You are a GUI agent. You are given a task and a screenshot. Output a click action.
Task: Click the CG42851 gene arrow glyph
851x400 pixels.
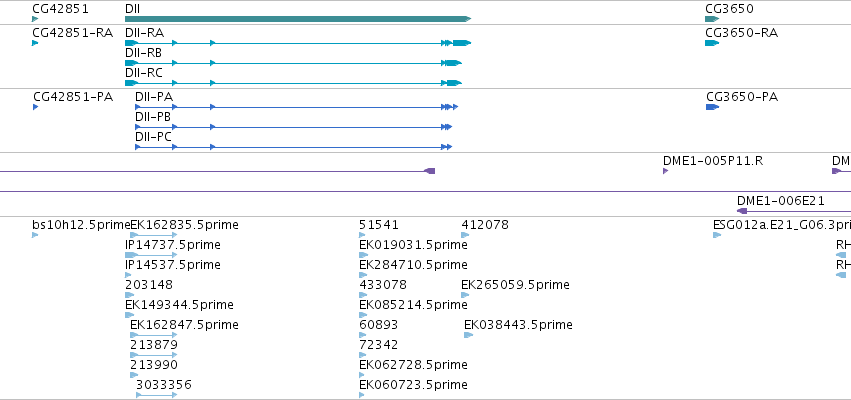[35, 19]
